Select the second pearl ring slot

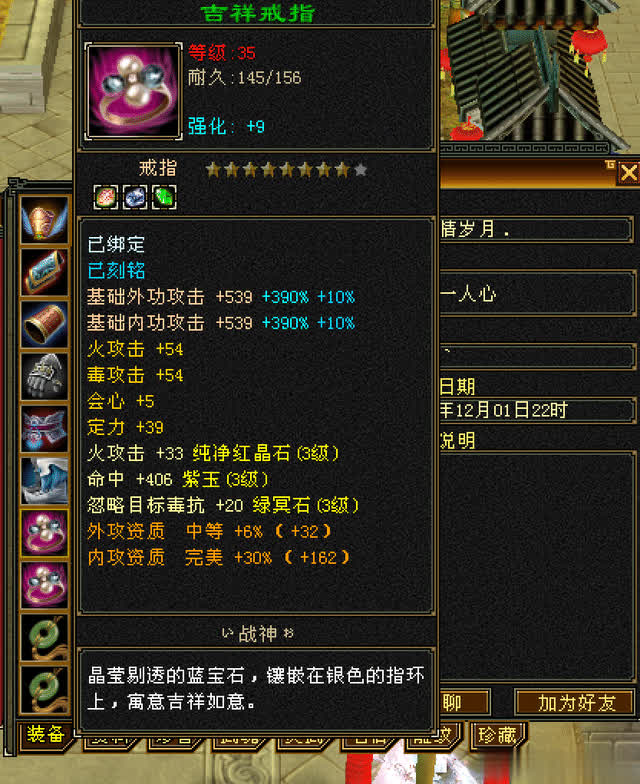coord(44,585)
